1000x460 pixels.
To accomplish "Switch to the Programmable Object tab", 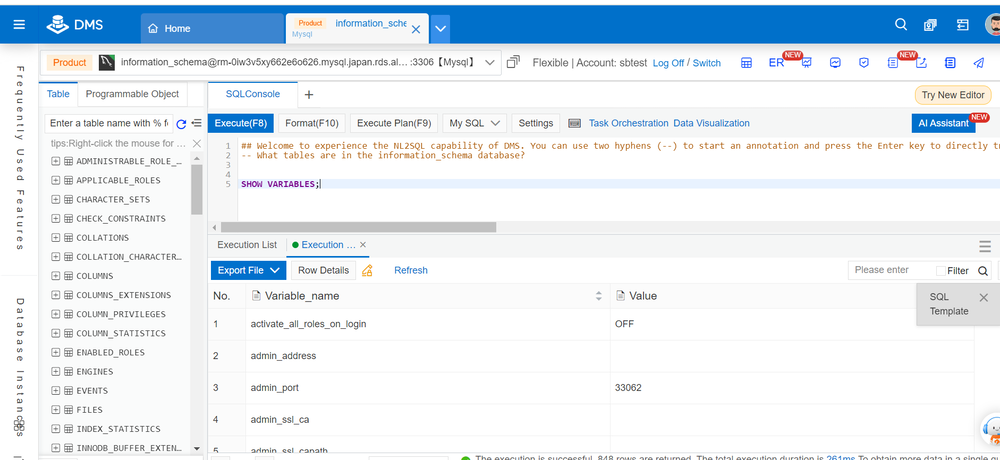I will [132, 94].
